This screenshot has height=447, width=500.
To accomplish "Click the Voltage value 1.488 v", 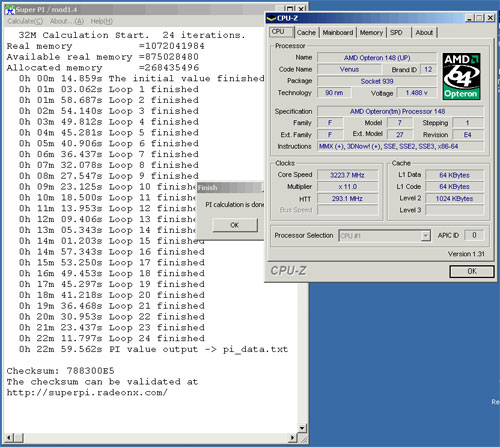I will click(x=417, y=93).
